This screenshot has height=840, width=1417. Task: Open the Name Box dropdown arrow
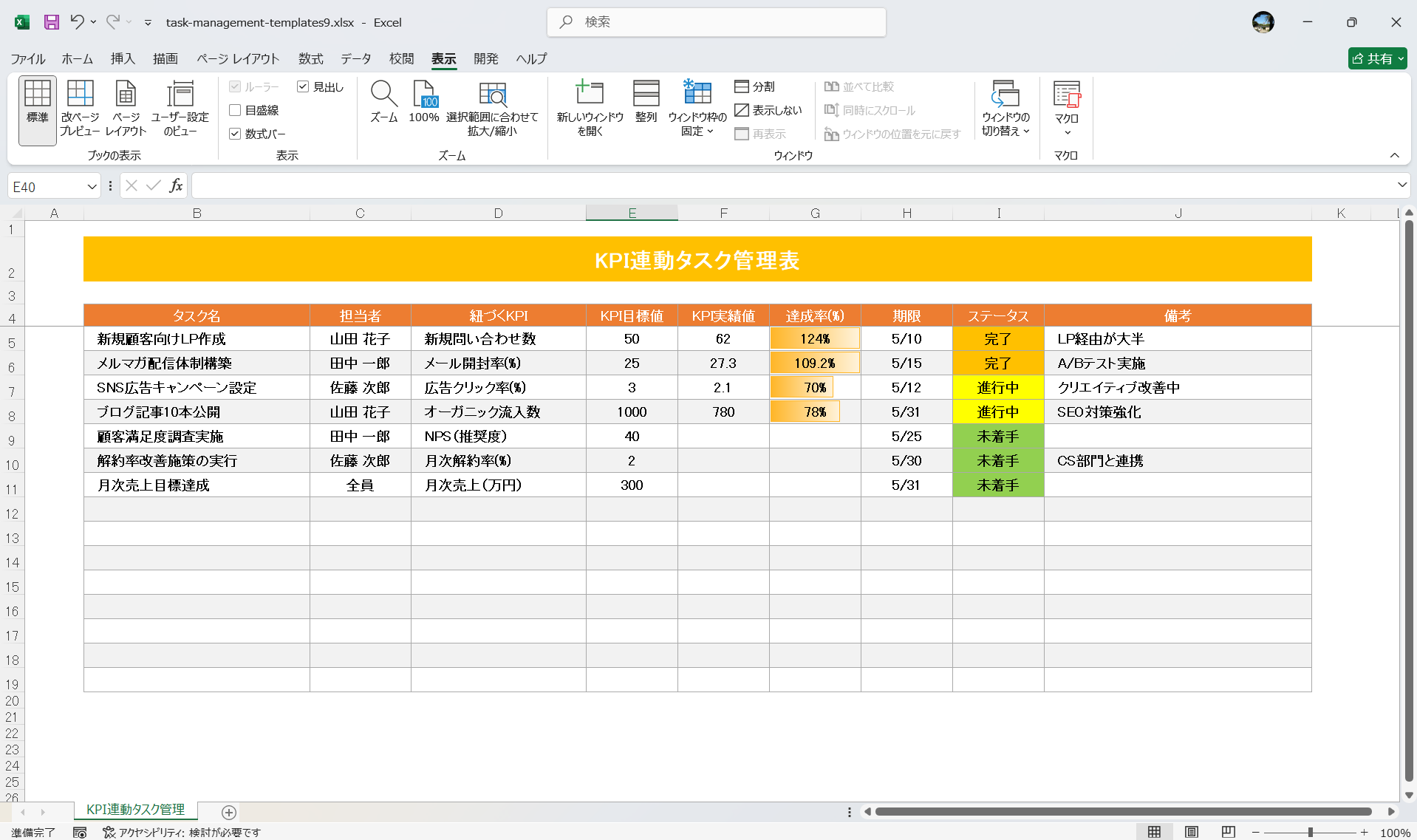tap(92, 187)
